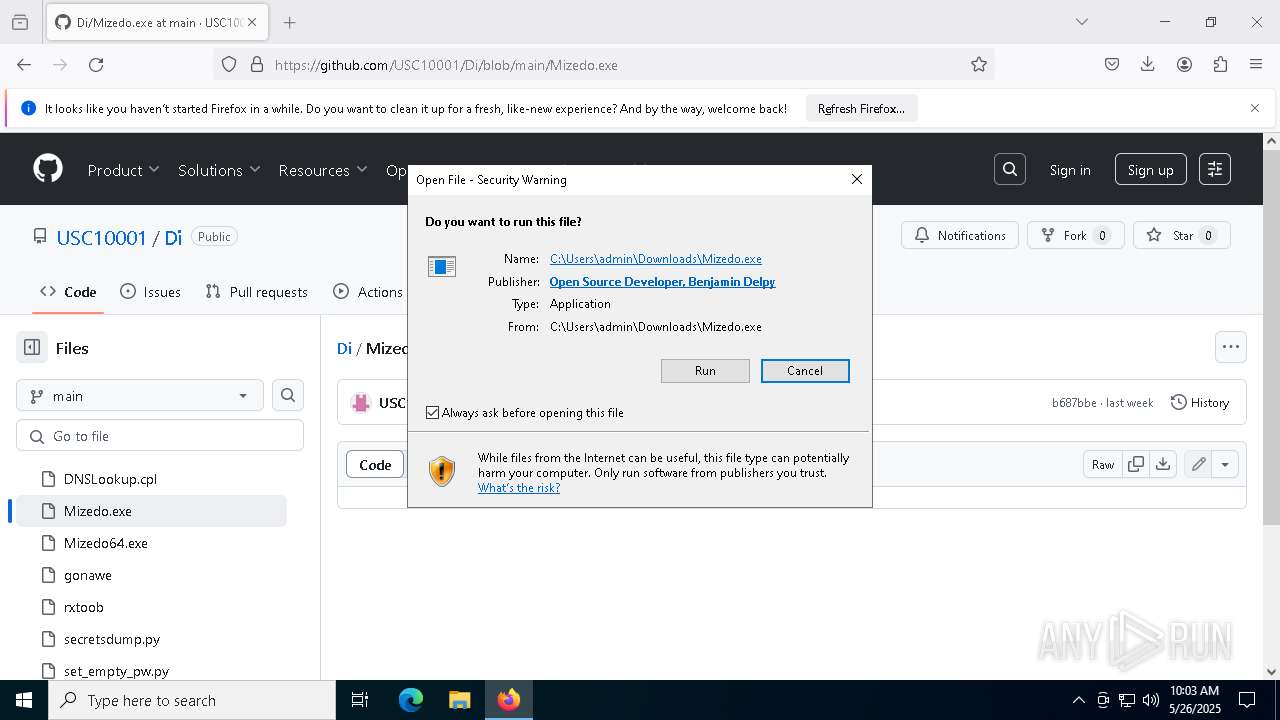Image resolution: width=1280 pixels, height=720 pixels.
Task: Open dropdown arrow next to edit pencil
Action: click(1225, 464)
